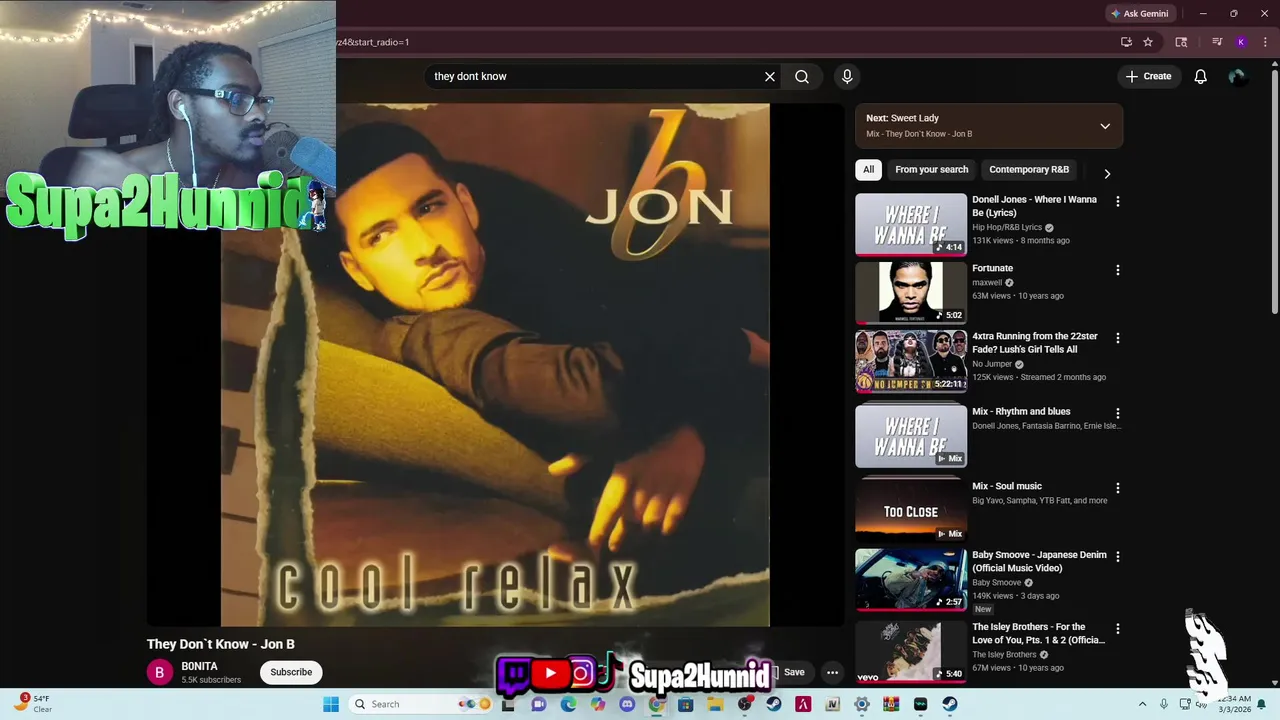The image size is (1280, 720).
Task: Open options for Mix - Rhythm and blues
Action: click(x=1117, y=413)
